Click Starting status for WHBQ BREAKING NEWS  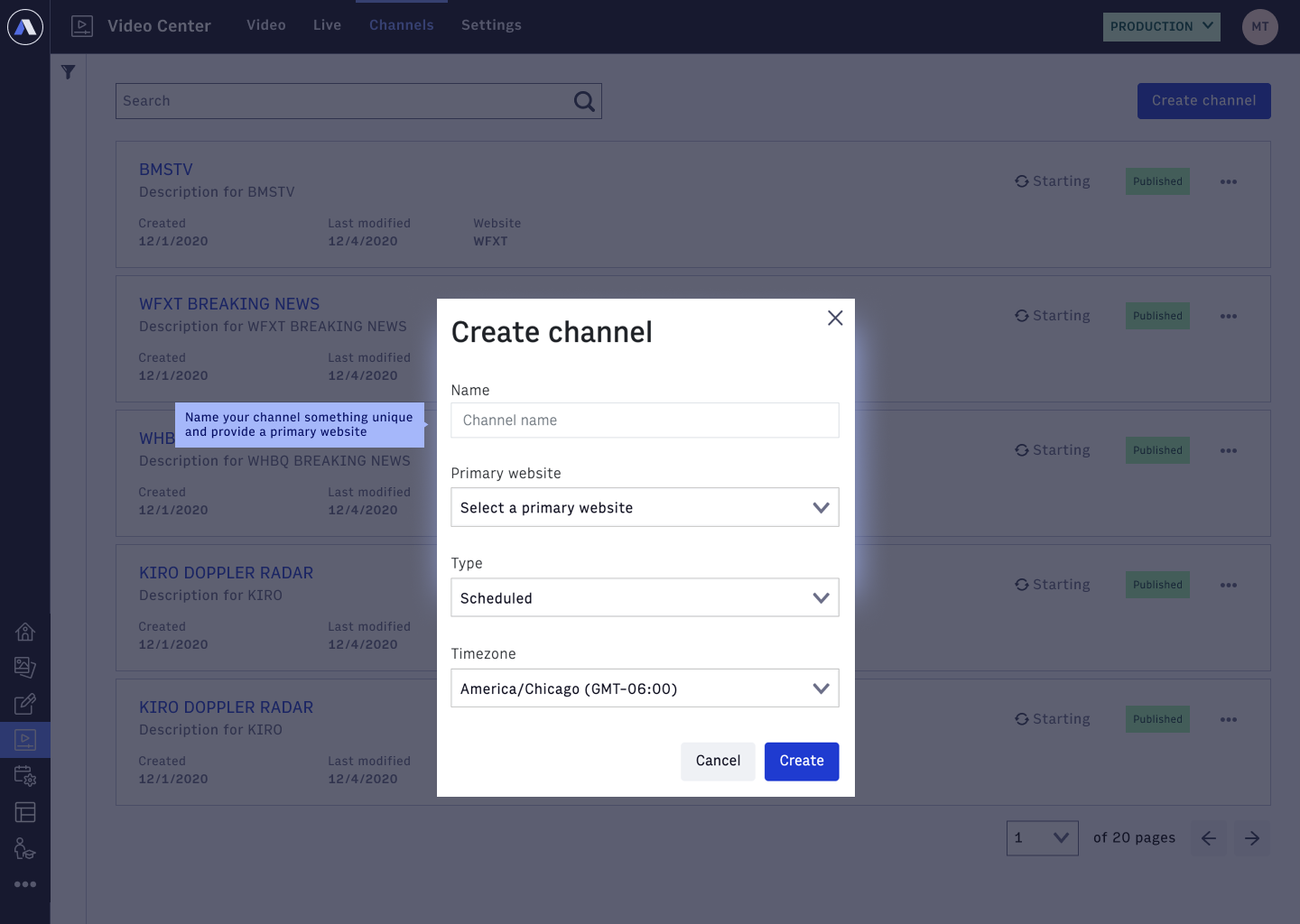pyautogui.click(x=1053, y=450)
